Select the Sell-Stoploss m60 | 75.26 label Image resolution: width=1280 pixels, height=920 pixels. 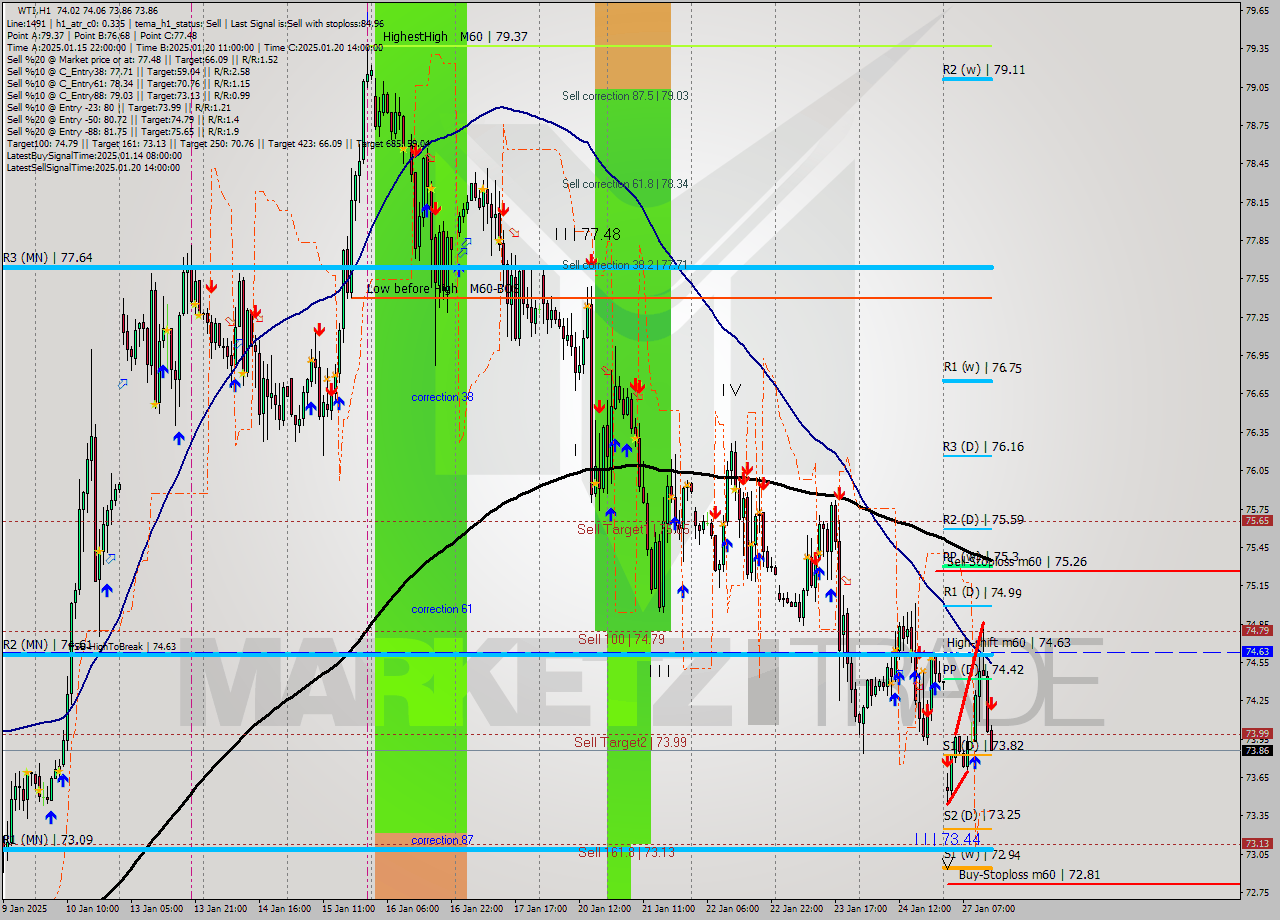tap(1016, 562)
